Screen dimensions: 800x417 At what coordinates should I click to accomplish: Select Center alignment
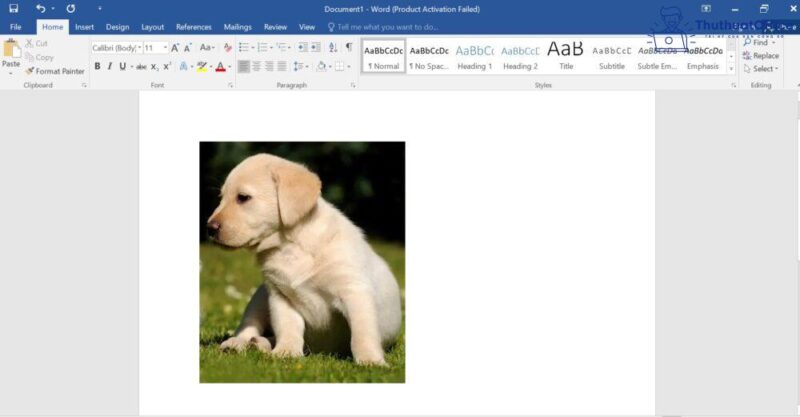click(x=257, y=66)
